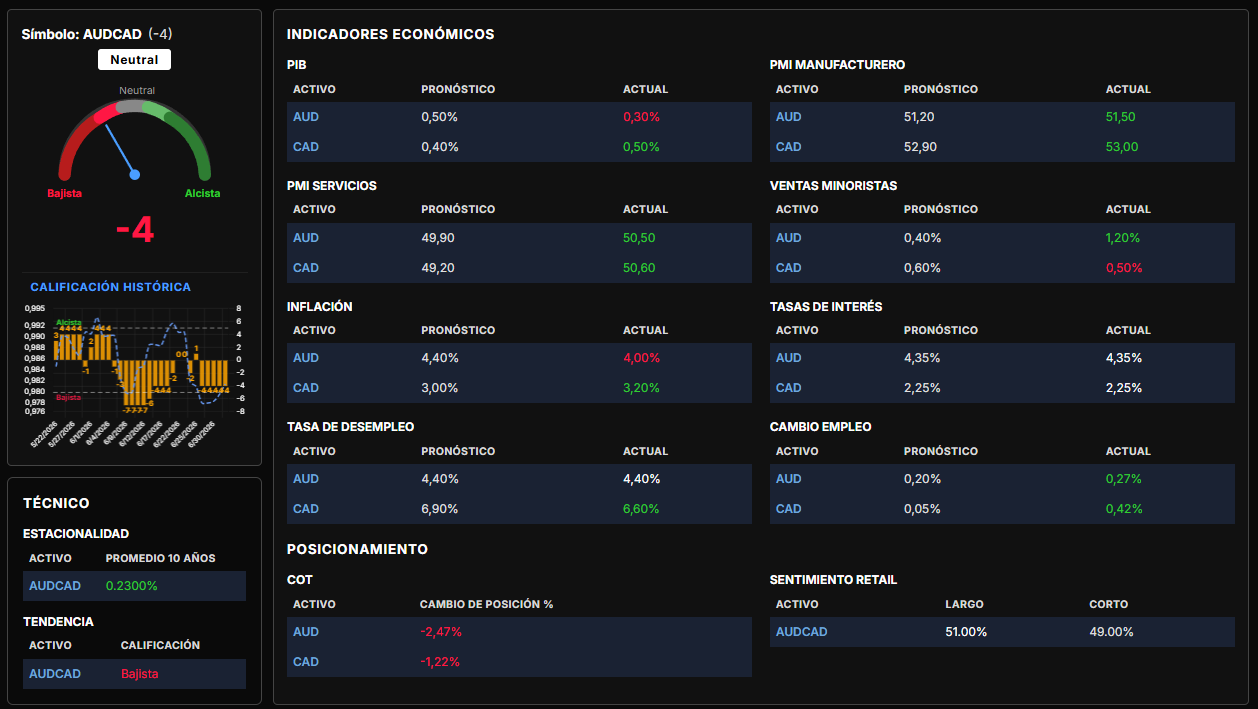This screenshot has height=709, width=1258.
Task: Click CAD in the PMI Servicios table
Action: pyautogui.click(x=306, y=268)
